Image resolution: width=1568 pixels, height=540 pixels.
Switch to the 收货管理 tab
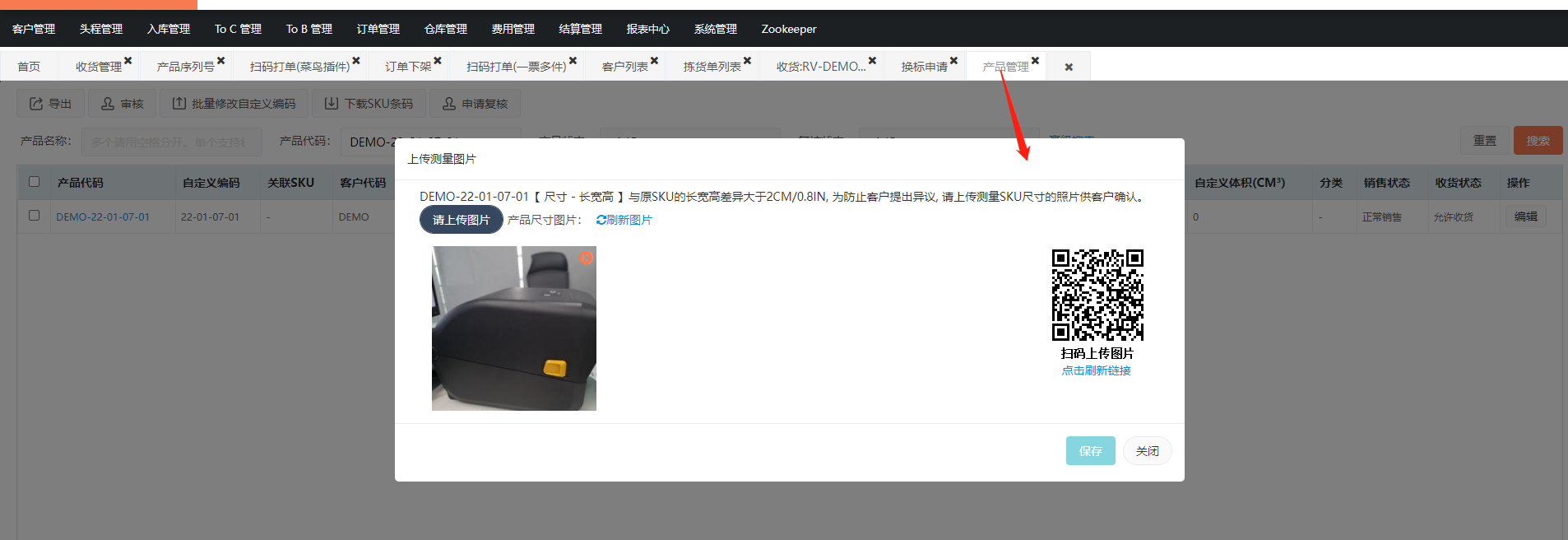[98, 67]
